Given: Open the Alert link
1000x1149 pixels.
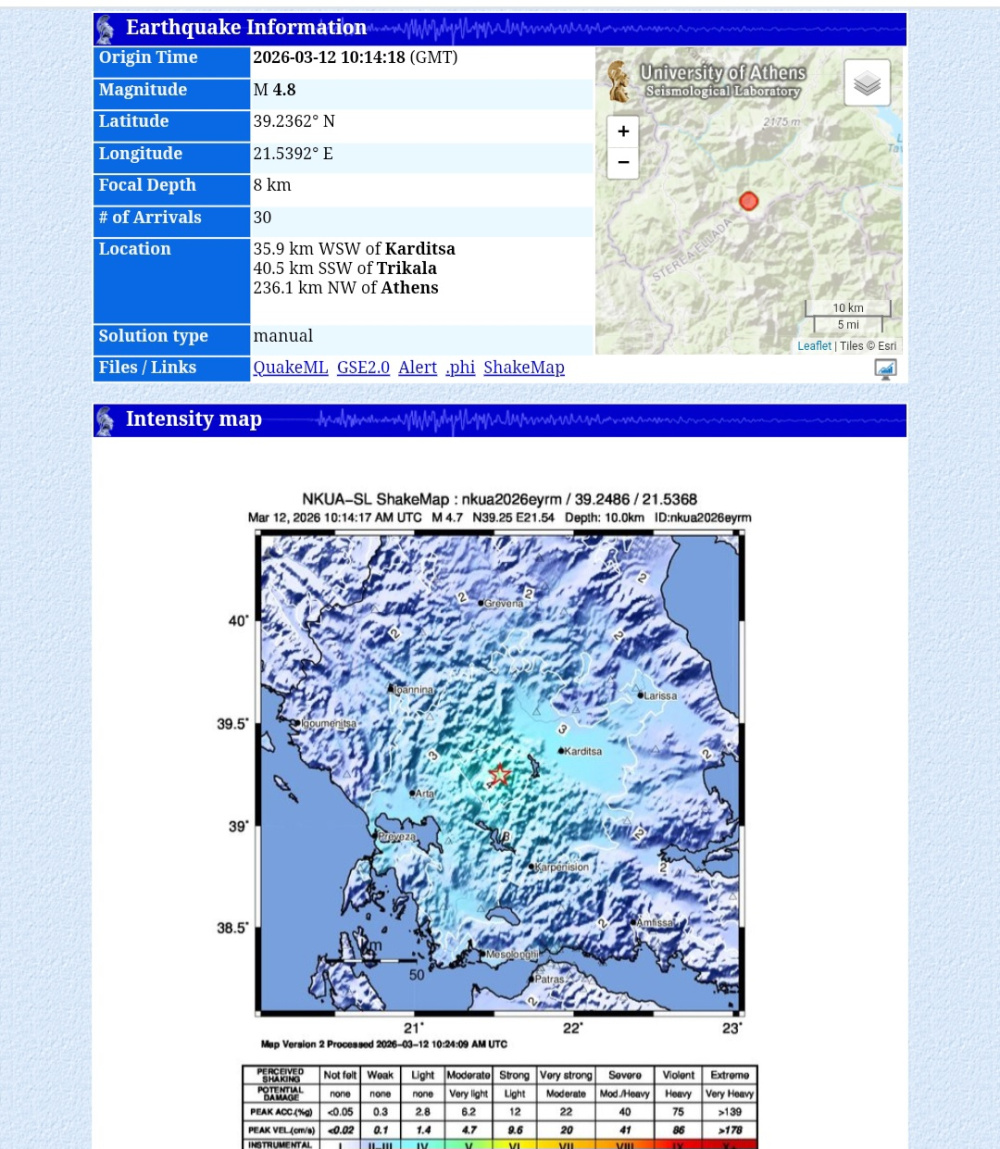Looking at the screenshot, I should click(417, 368).
